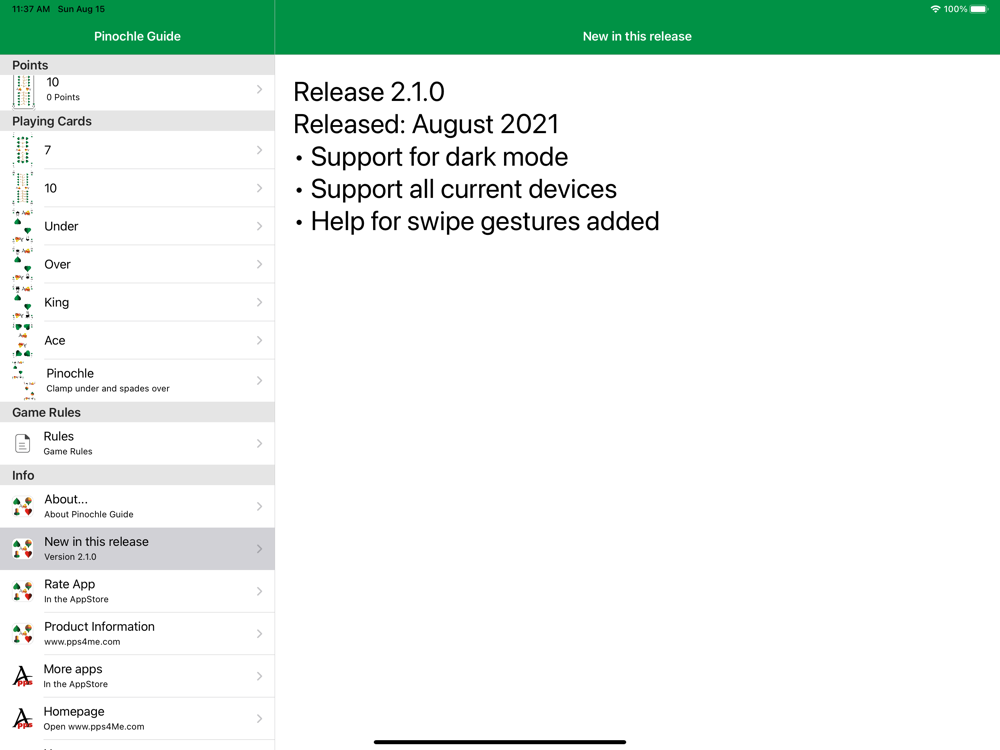Open Rate App in the AppStore

click(137, 591)
